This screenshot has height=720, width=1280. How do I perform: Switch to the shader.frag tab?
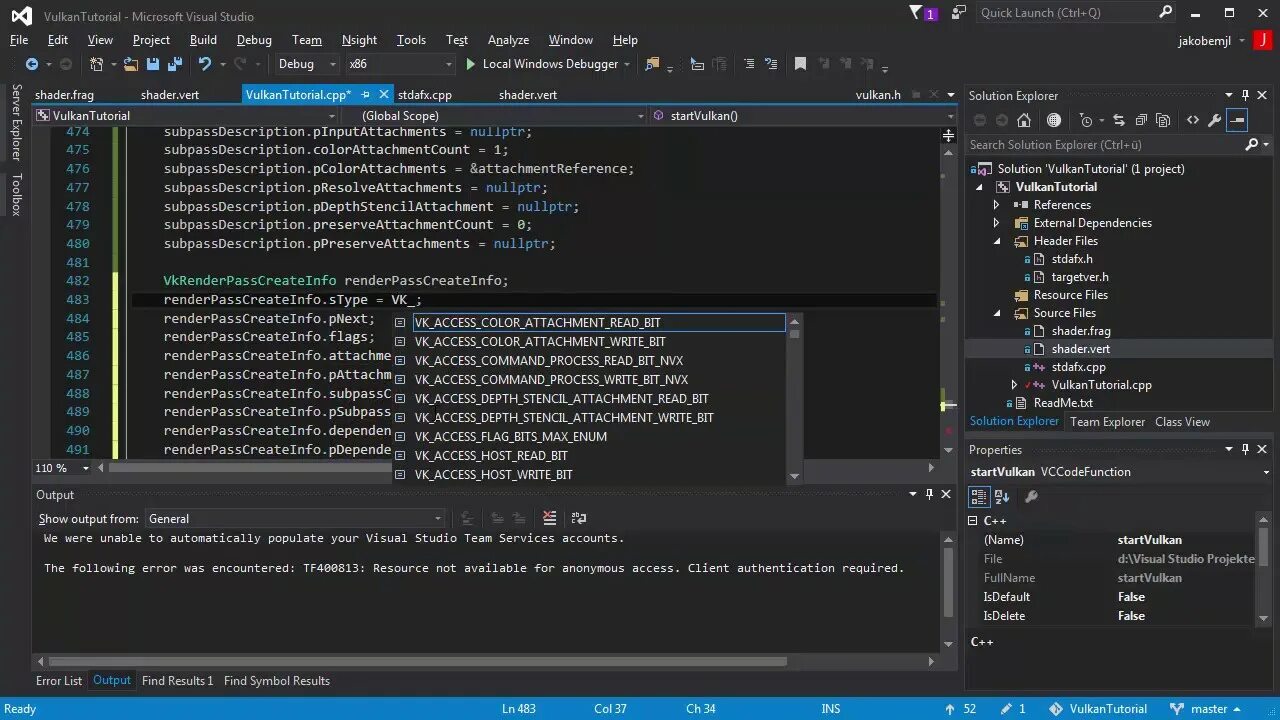63,95
